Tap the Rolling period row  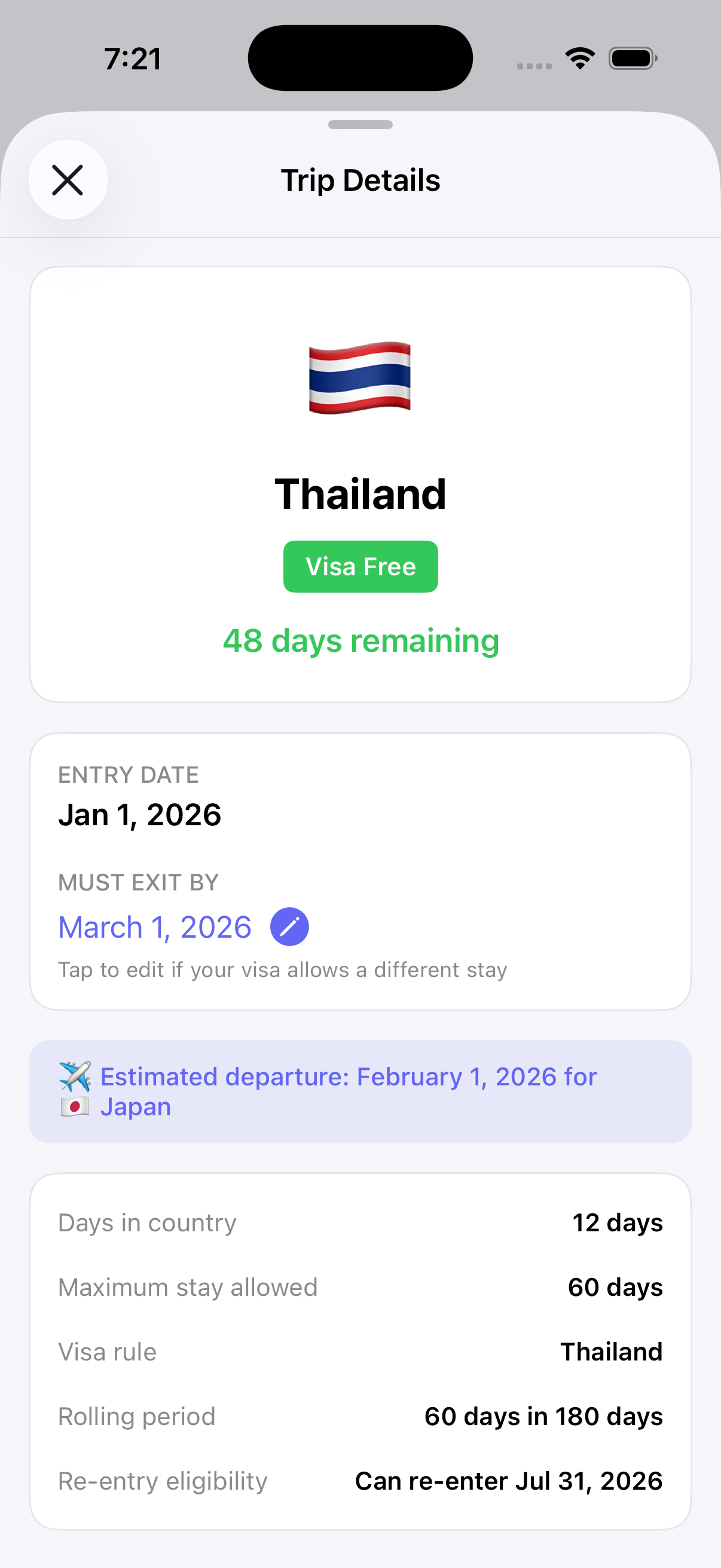360,1416
